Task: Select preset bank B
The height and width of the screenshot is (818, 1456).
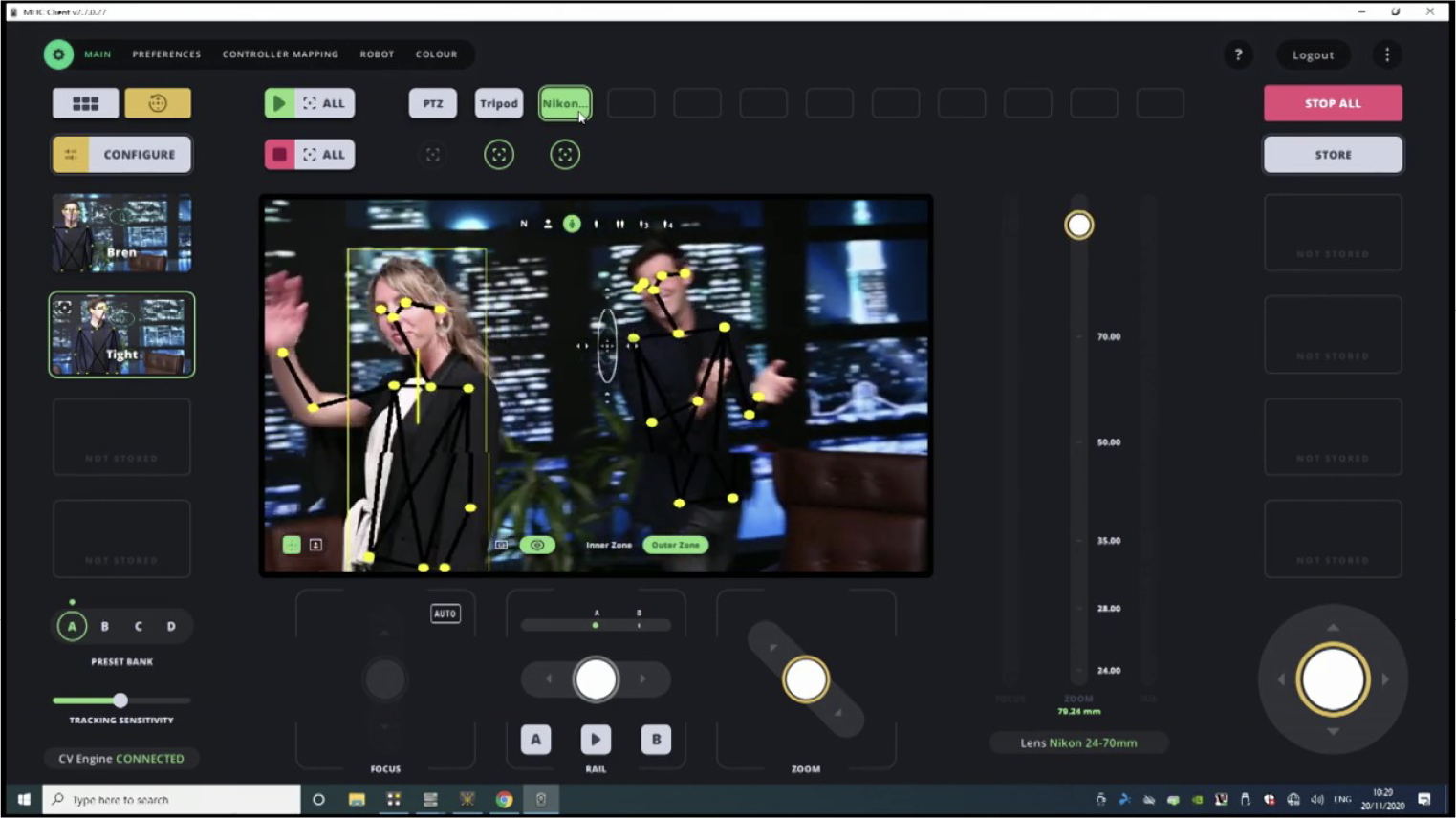Action: pos(105,627)
